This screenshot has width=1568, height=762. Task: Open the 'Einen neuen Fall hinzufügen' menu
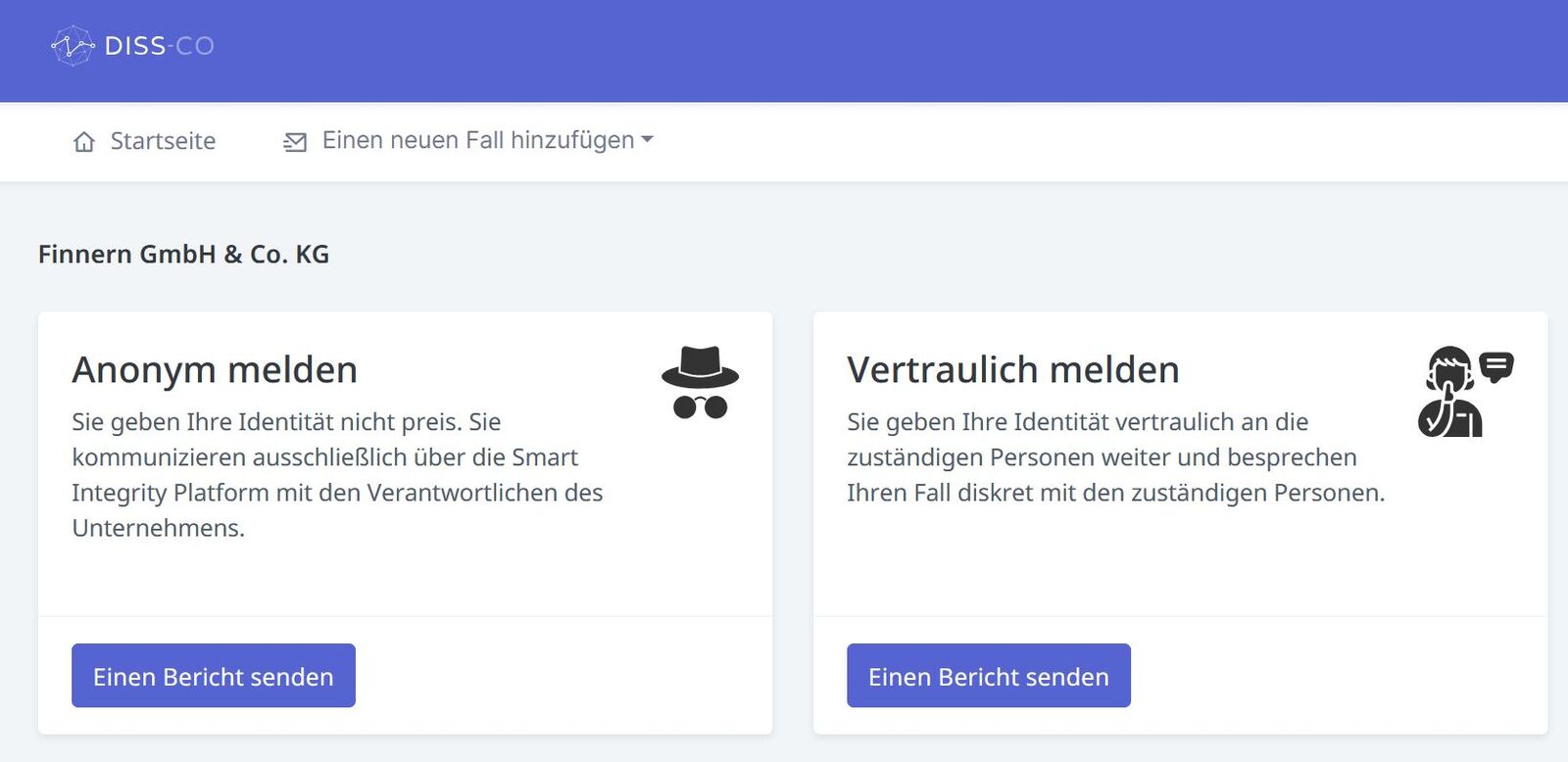(x=478, y=140)
